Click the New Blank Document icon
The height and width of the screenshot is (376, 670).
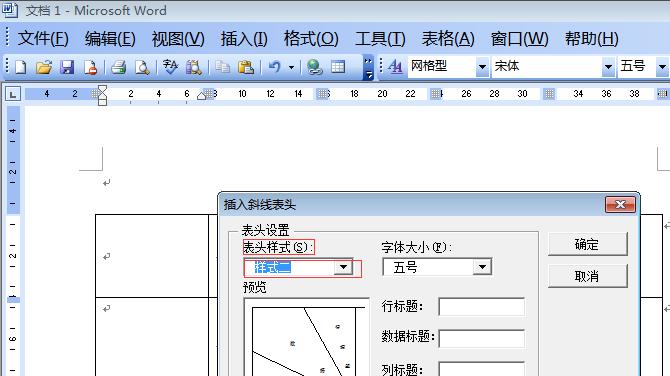point(21,67)
